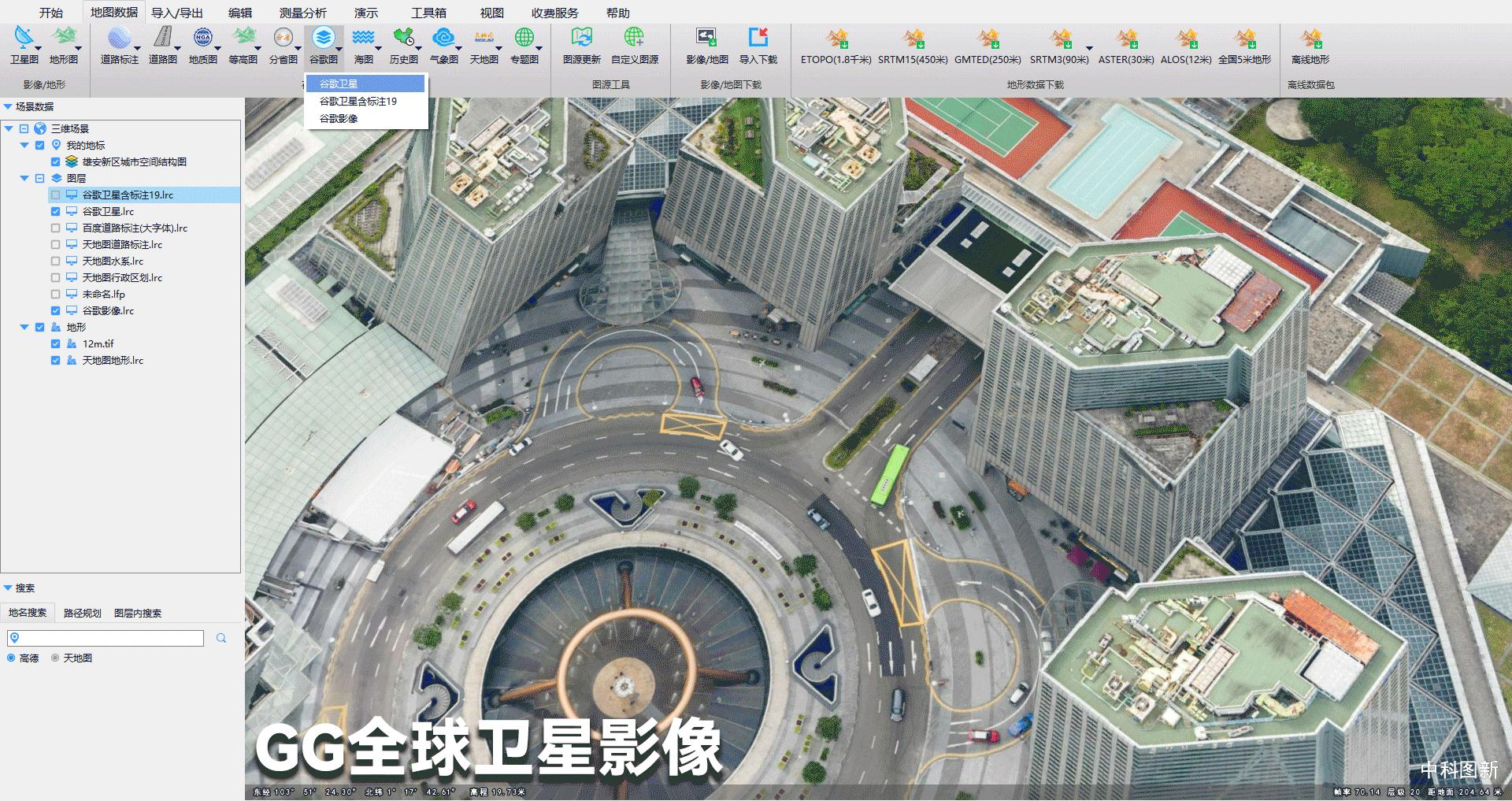This screenshot has height=801, width=1512.
Task: Open the SRTM3(90米) dropdown arrow
Action: pyautogui.click(x=1089, y=48)
